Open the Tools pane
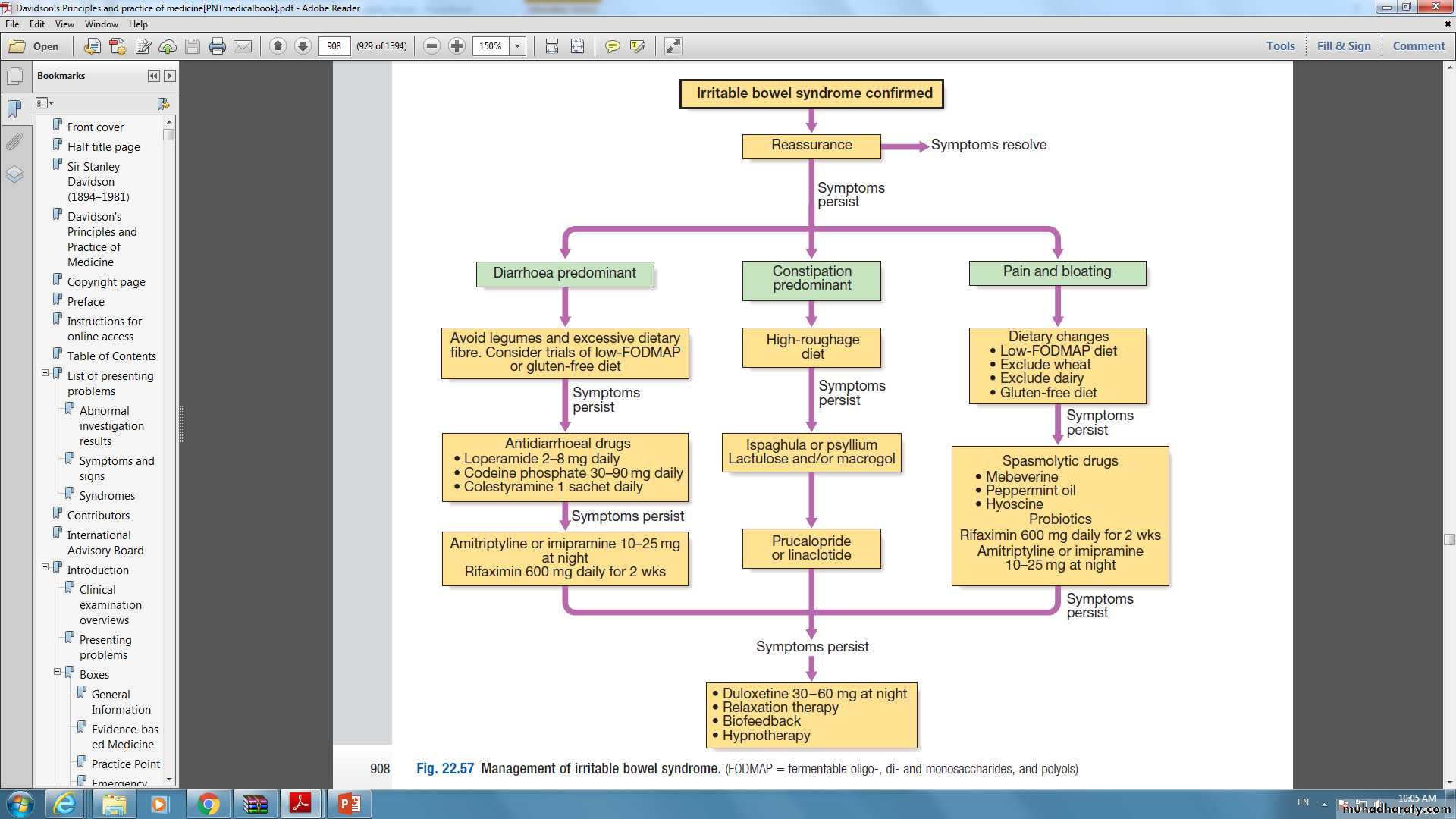Image resolution: width=1456 pixels, height=819 pixels. coord(1280,45)
